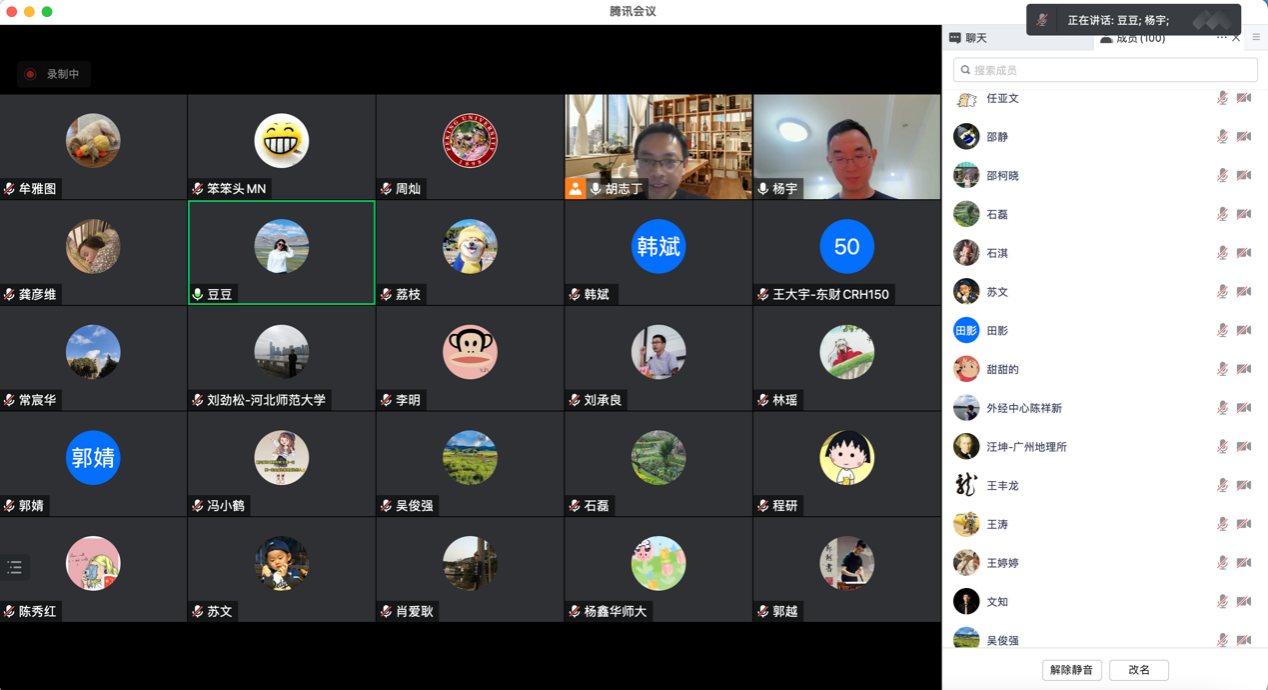
Task: Click 豆豆's active microphone icon in the grid
Action: pyautogui.click(x=198, y=294)
